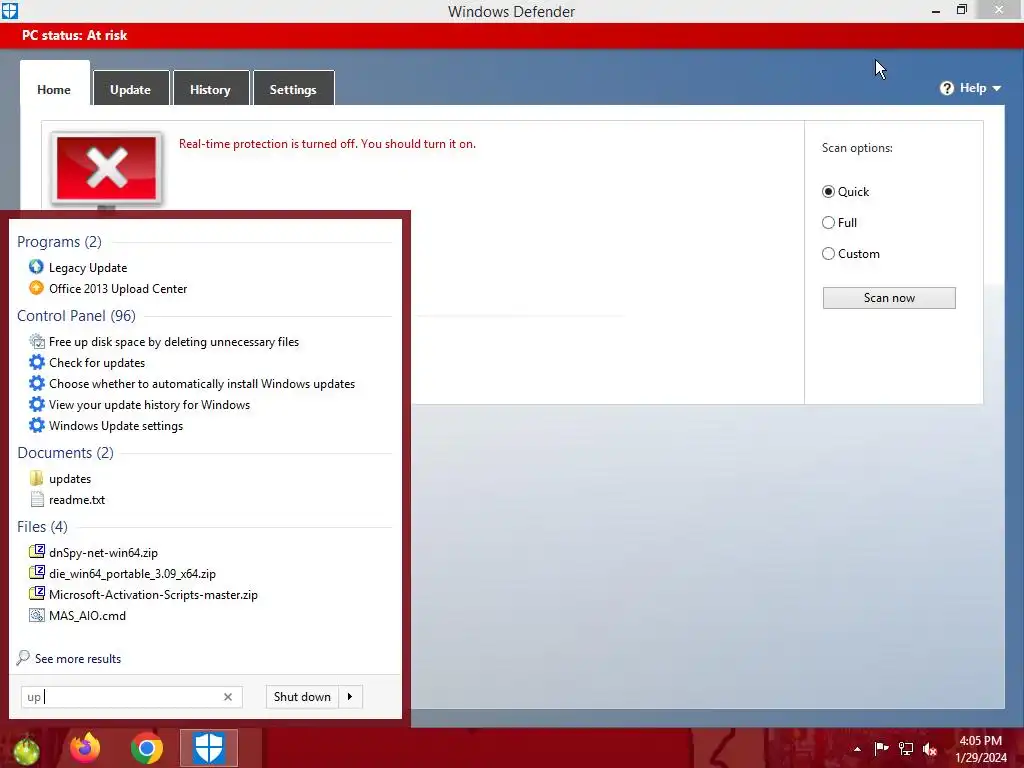1024x768 pixels.
Task: Click the real-time protection turned off message
Action: [327, 144]
